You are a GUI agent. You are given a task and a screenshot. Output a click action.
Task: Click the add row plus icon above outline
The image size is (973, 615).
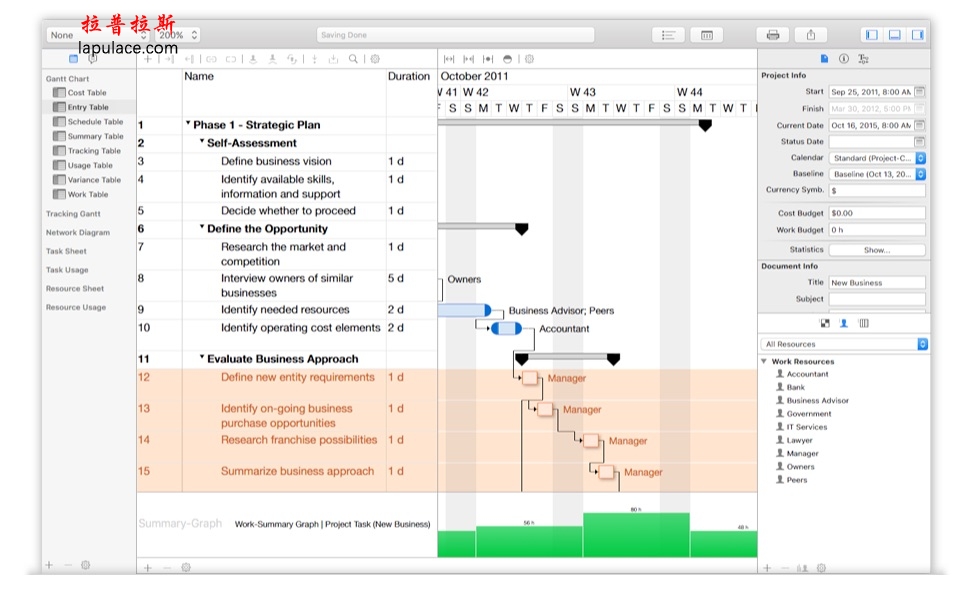click(x=148, y=59)
